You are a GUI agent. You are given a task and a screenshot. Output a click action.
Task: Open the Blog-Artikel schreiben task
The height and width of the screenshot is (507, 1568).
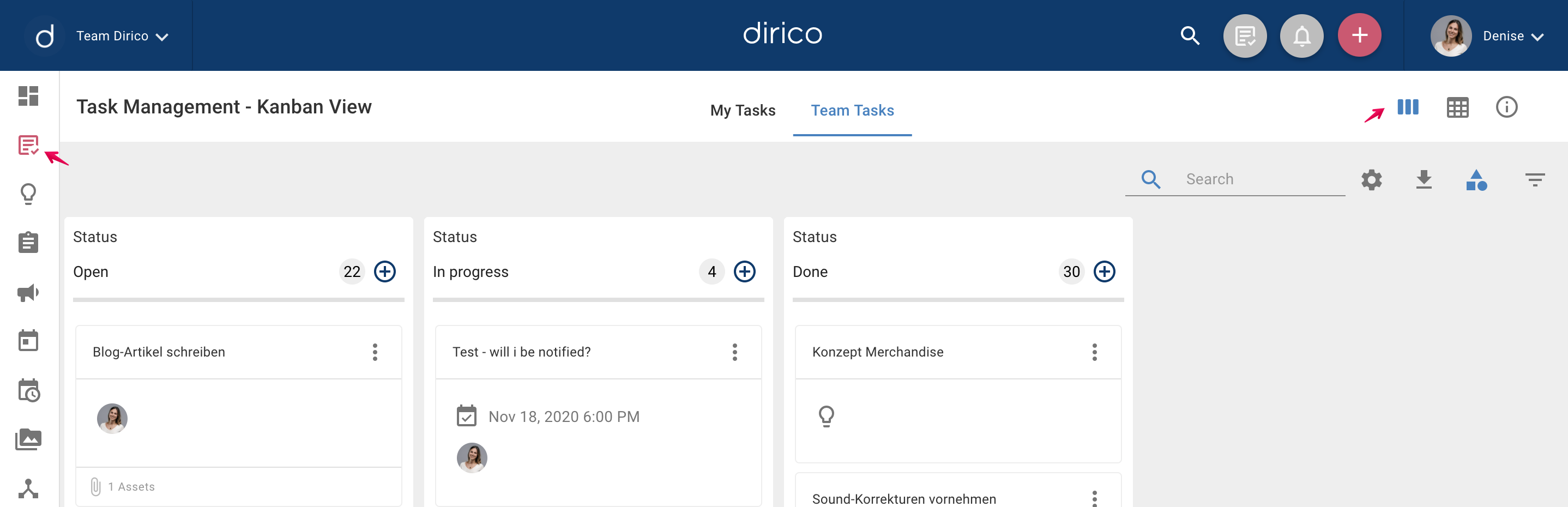click(x=159, y=352)
